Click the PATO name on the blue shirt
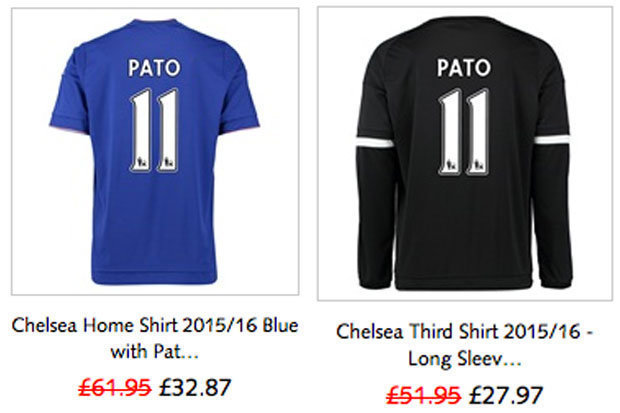This screenshot has height=413, width=620. (x=154, y=68)
